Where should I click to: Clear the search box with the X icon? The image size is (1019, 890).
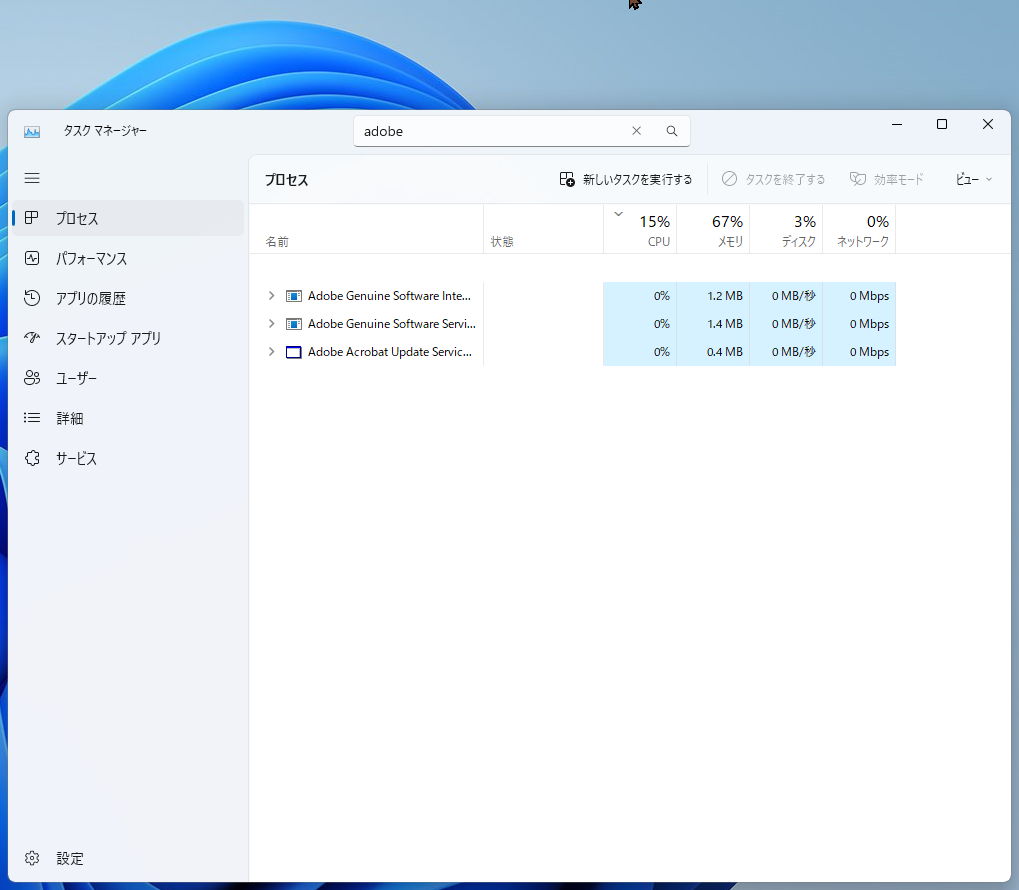pyautogui.click(x=636, y=131)
